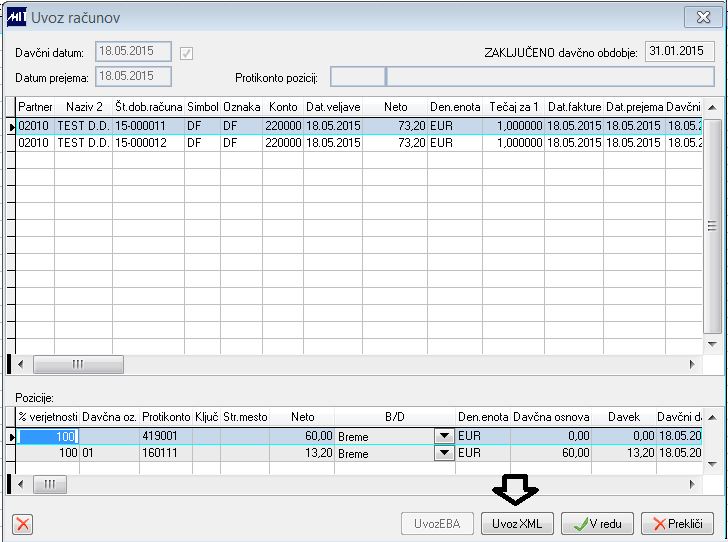
Task: Cancel with the Prekliči button
Action: [677, 524]
